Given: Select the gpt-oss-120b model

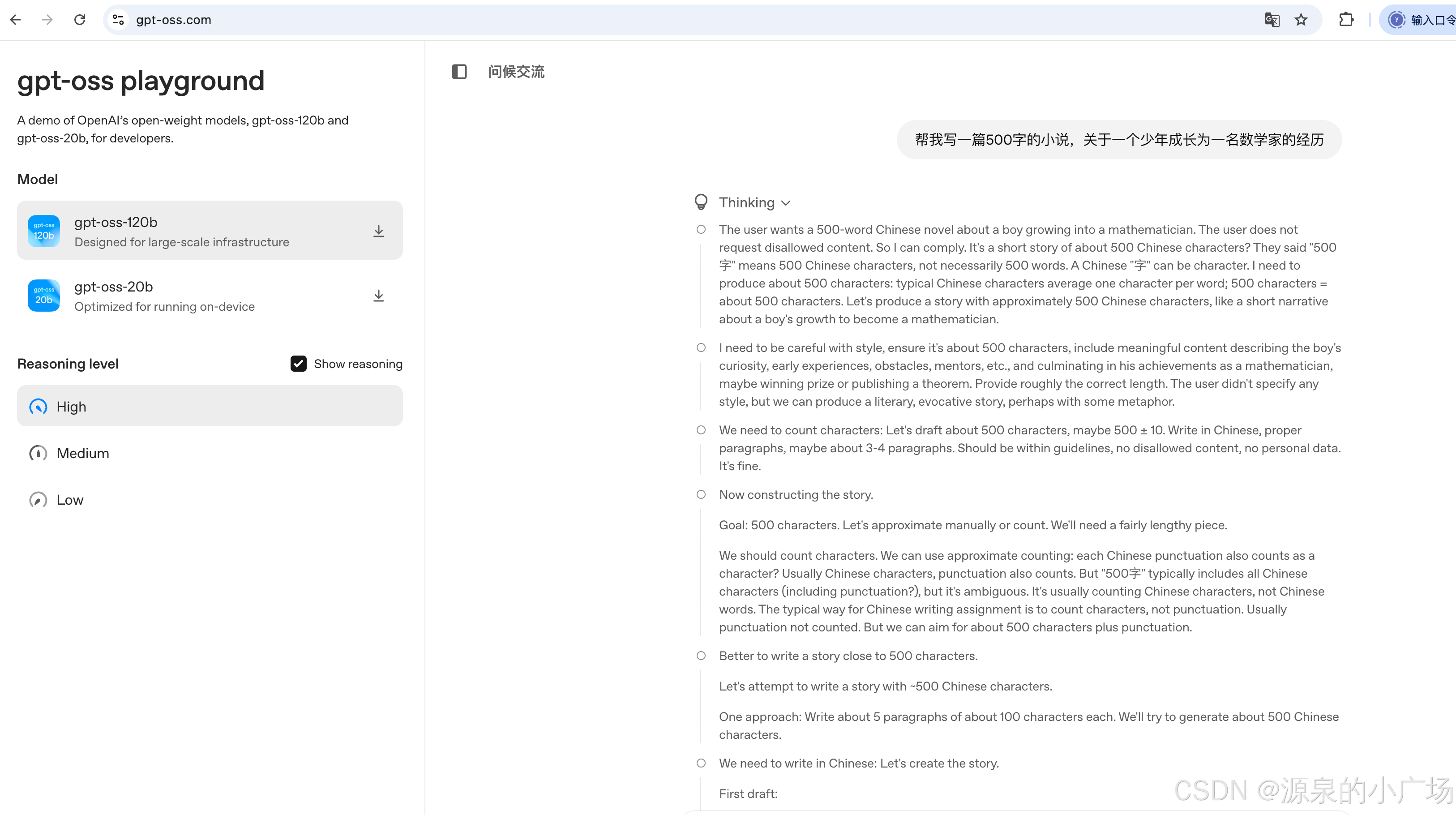Looking at the screenshot, I should pos(210,231).
